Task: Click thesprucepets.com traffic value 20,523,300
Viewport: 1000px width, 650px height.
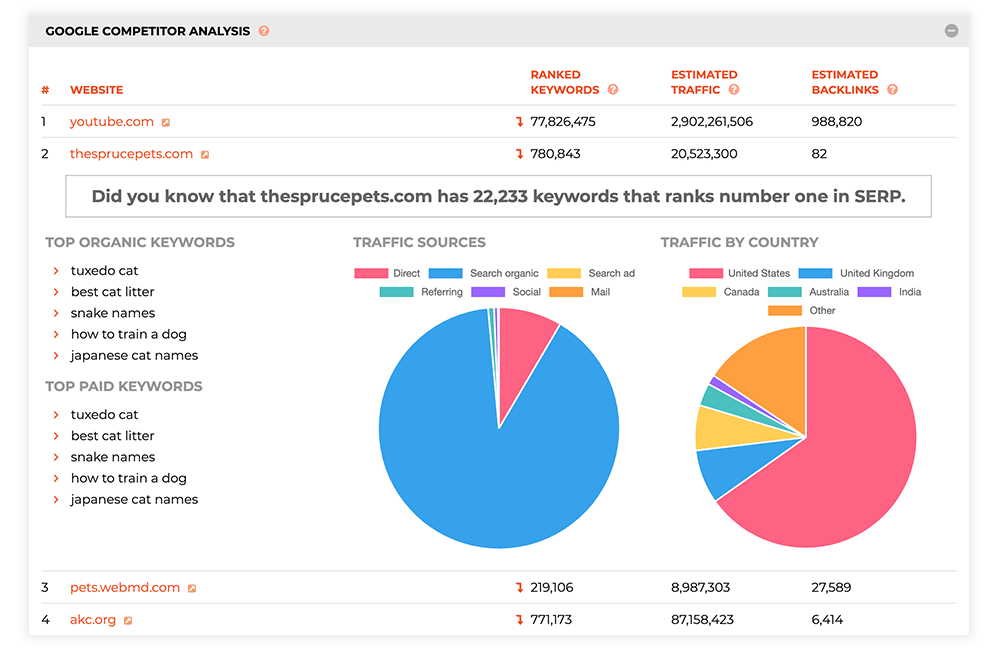Action: click(704, 154)
